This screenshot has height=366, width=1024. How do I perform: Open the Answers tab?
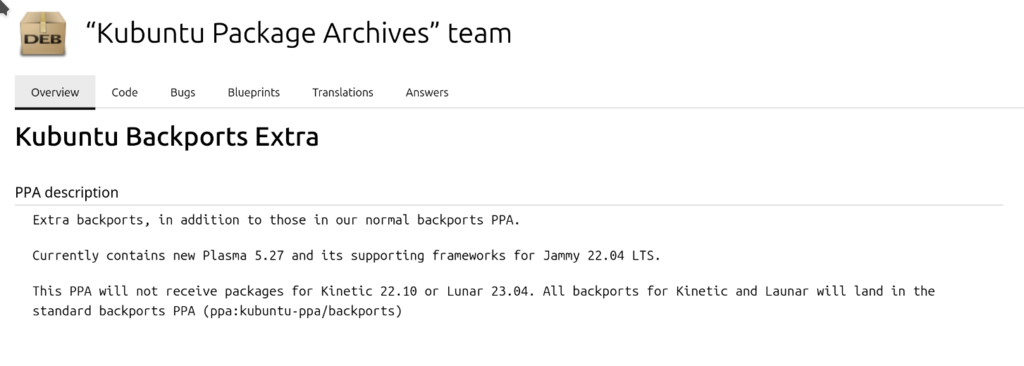tap(427, 92)
